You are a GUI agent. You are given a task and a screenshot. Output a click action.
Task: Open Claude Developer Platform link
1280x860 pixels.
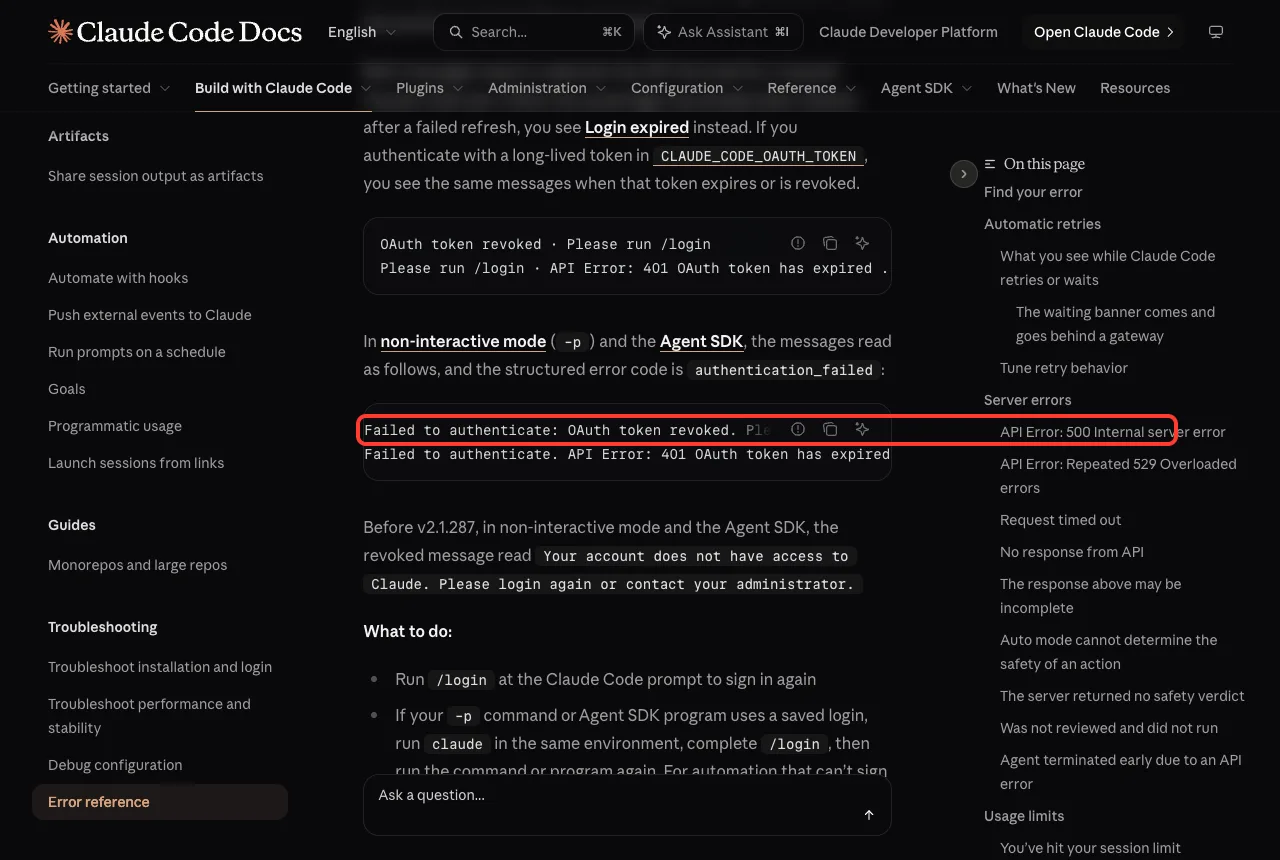coord(908,32)
